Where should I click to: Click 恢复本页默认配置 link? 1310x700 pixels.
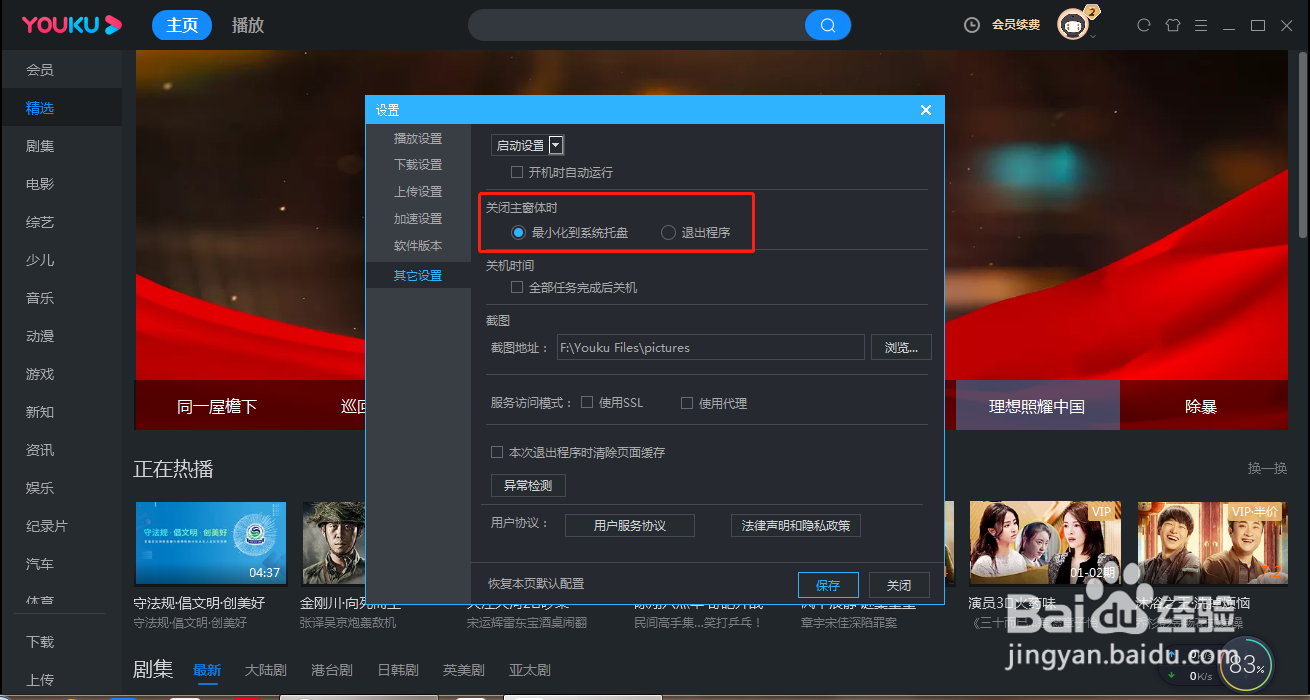[x=536, y=583]
